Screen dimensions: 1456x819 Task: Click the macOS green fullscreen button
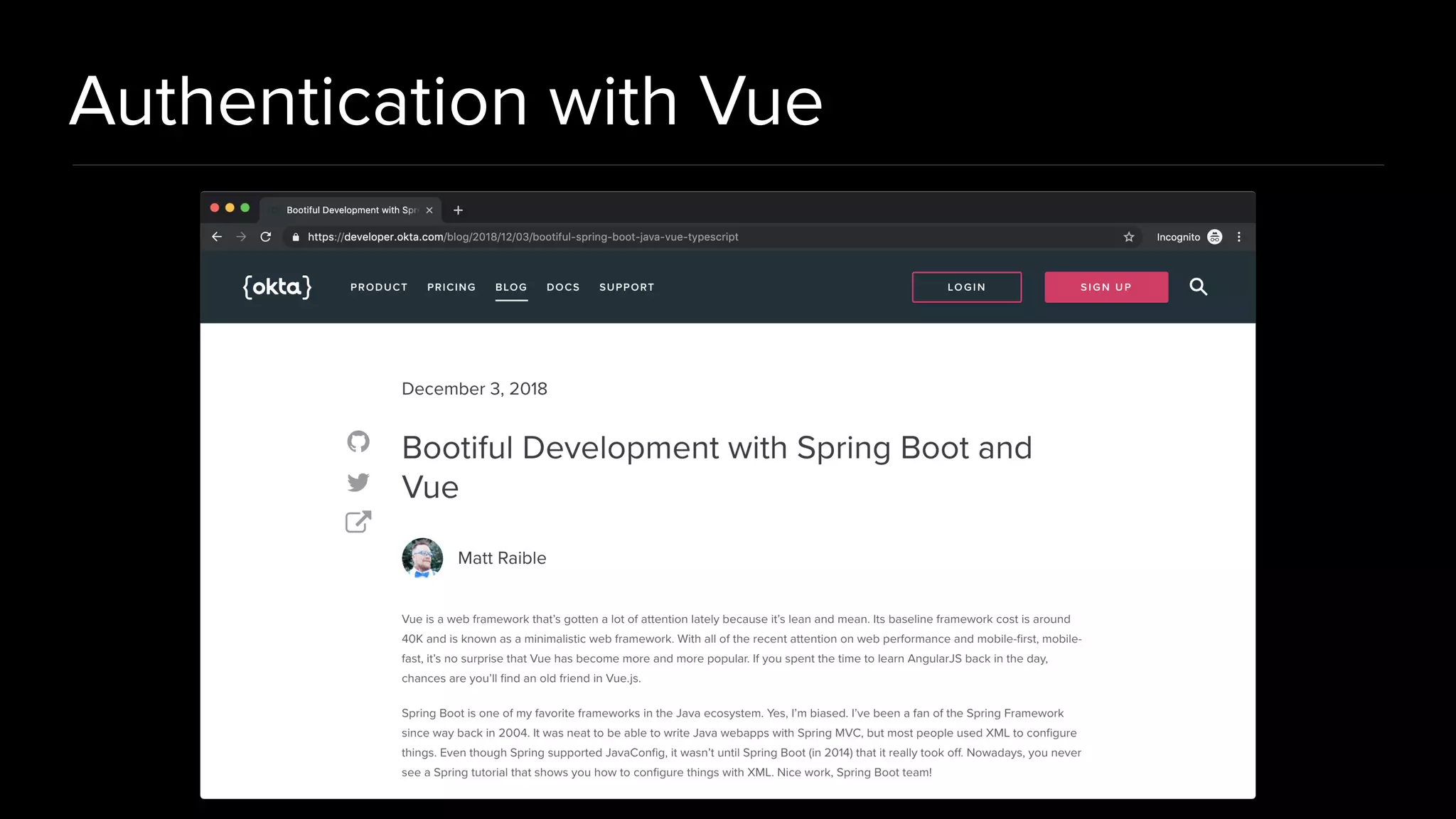(x=245, y=208)
